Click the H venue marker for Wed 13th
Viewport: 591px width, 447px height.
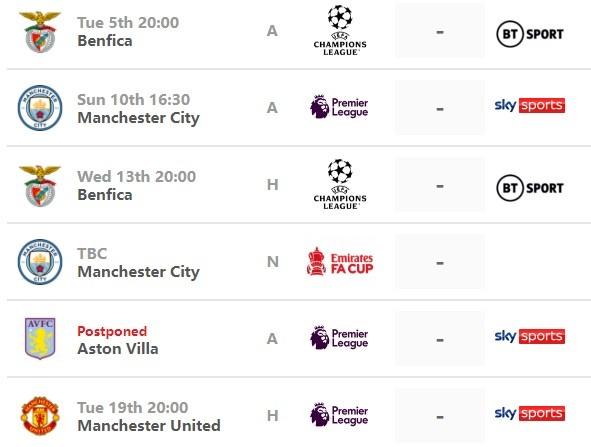point(273,185)
